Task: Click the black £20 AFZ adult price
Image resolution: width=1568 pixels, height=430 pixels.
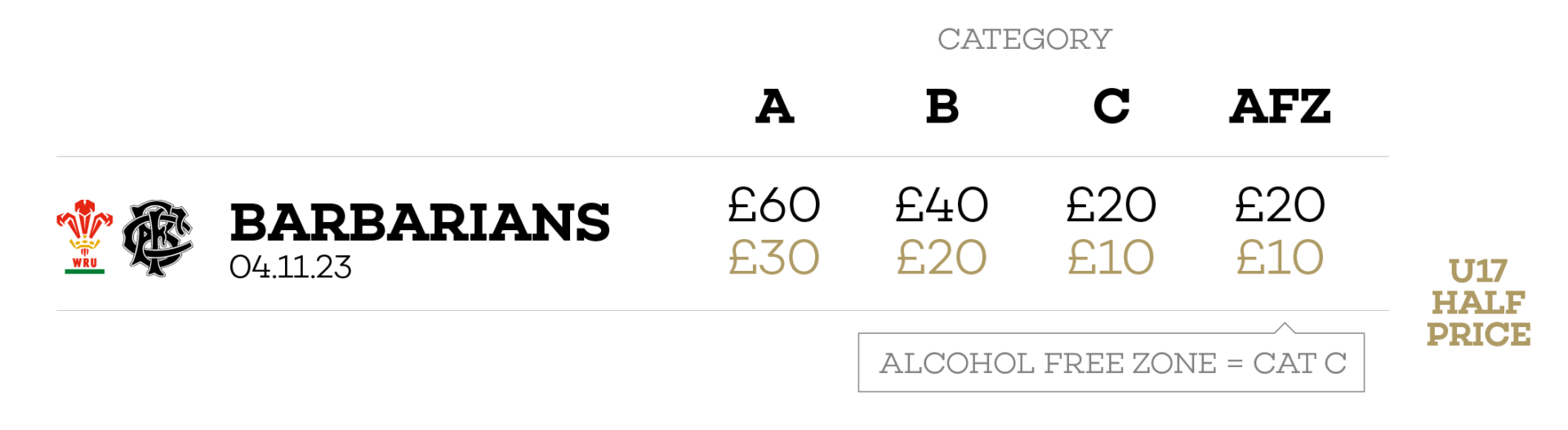Action: click(1280, 205)
